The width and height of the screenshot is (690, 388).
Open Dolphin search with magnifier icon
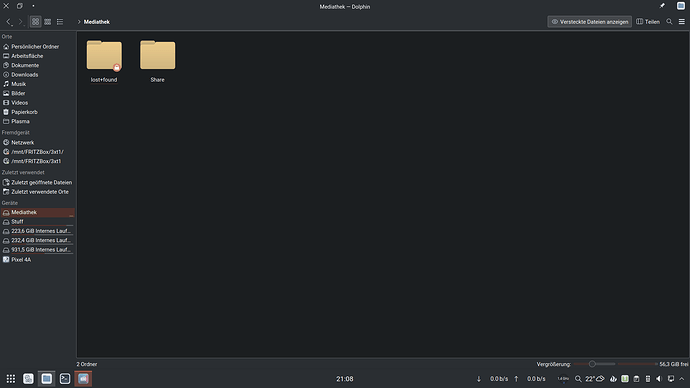(x=669, y=22)
